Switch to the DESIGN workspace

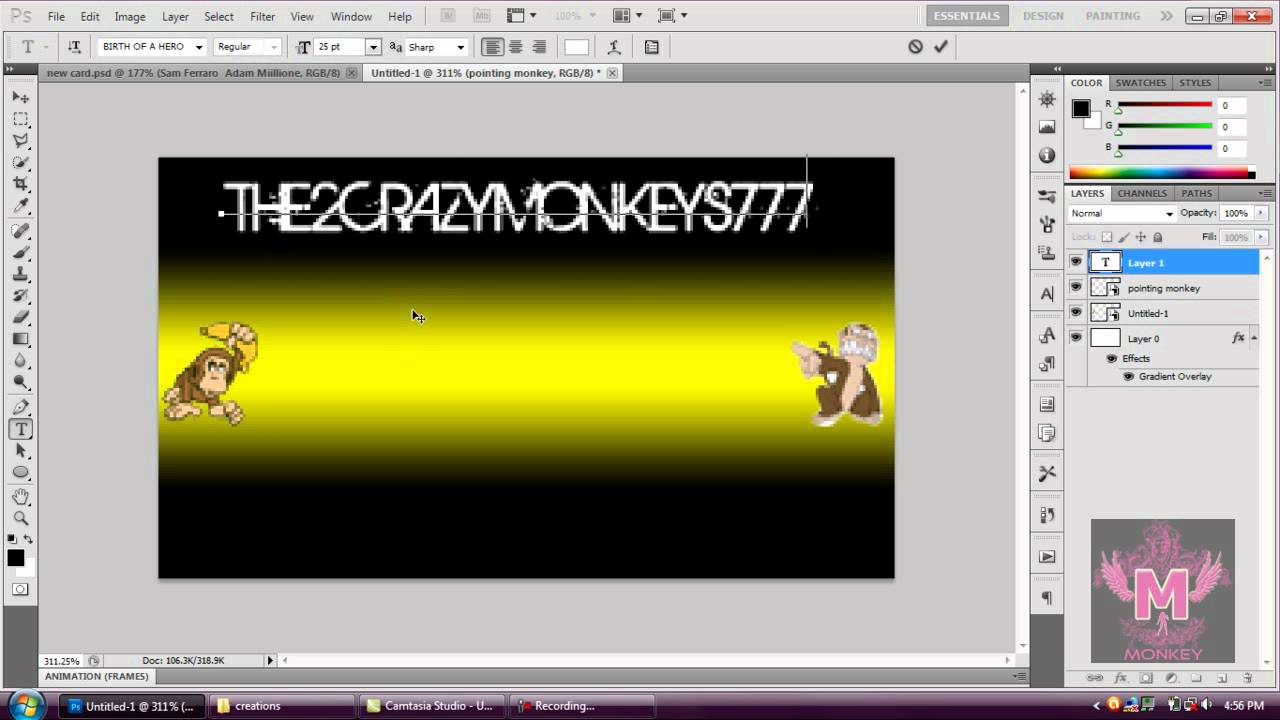pos(1043,16)
